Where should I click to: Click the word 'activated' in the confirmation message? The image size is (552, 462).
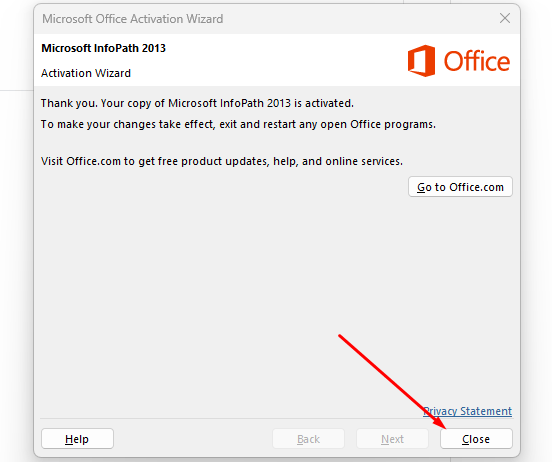pos(329,103)
